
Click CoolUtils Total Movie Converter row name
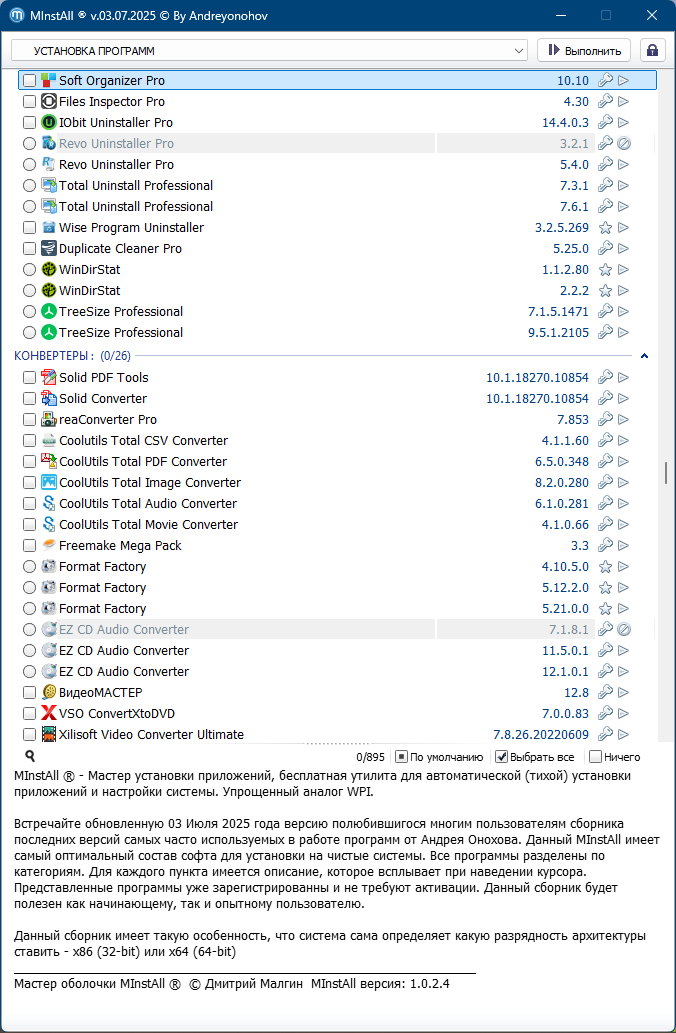148,525
